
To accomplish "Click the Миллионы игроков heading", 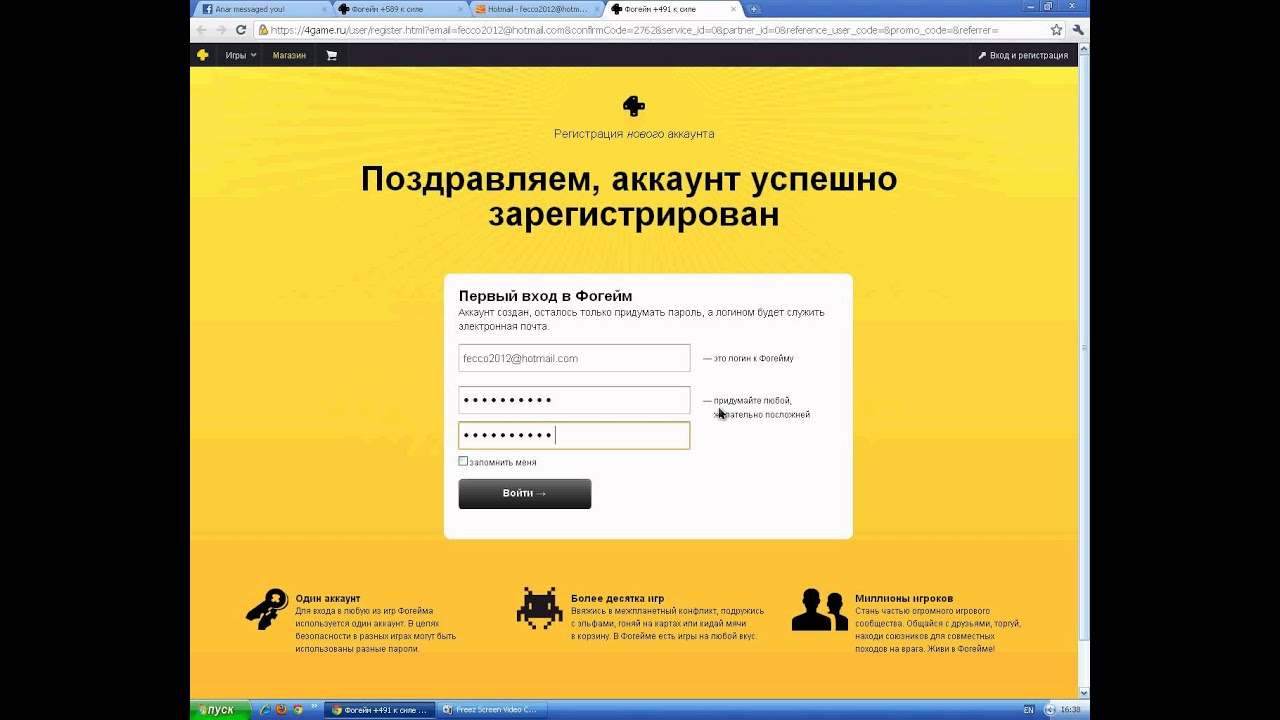I will (904, 598).
